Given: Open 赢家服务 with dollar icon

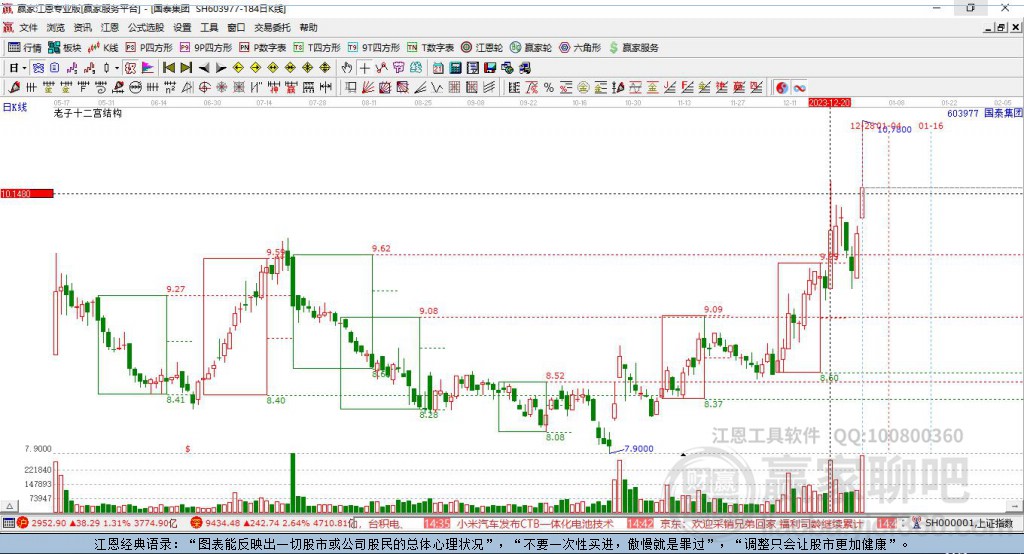Looking at the screenshot, I should point(633,48).
